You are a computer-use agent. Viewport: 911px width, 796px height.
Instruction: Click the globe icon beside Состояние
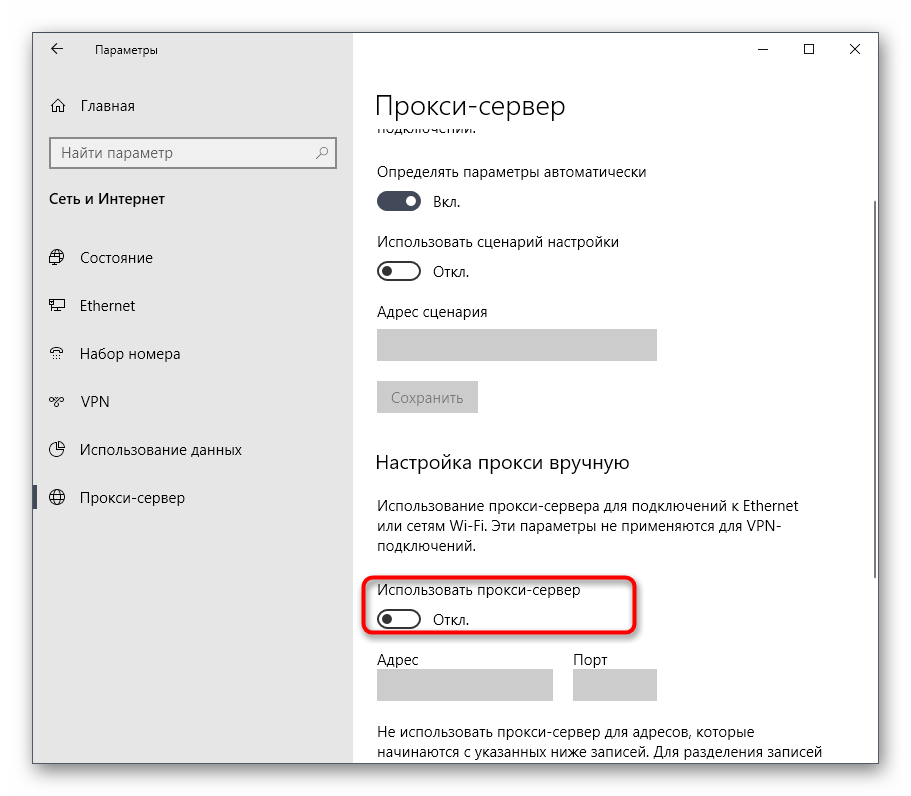[x=57, y=258]
